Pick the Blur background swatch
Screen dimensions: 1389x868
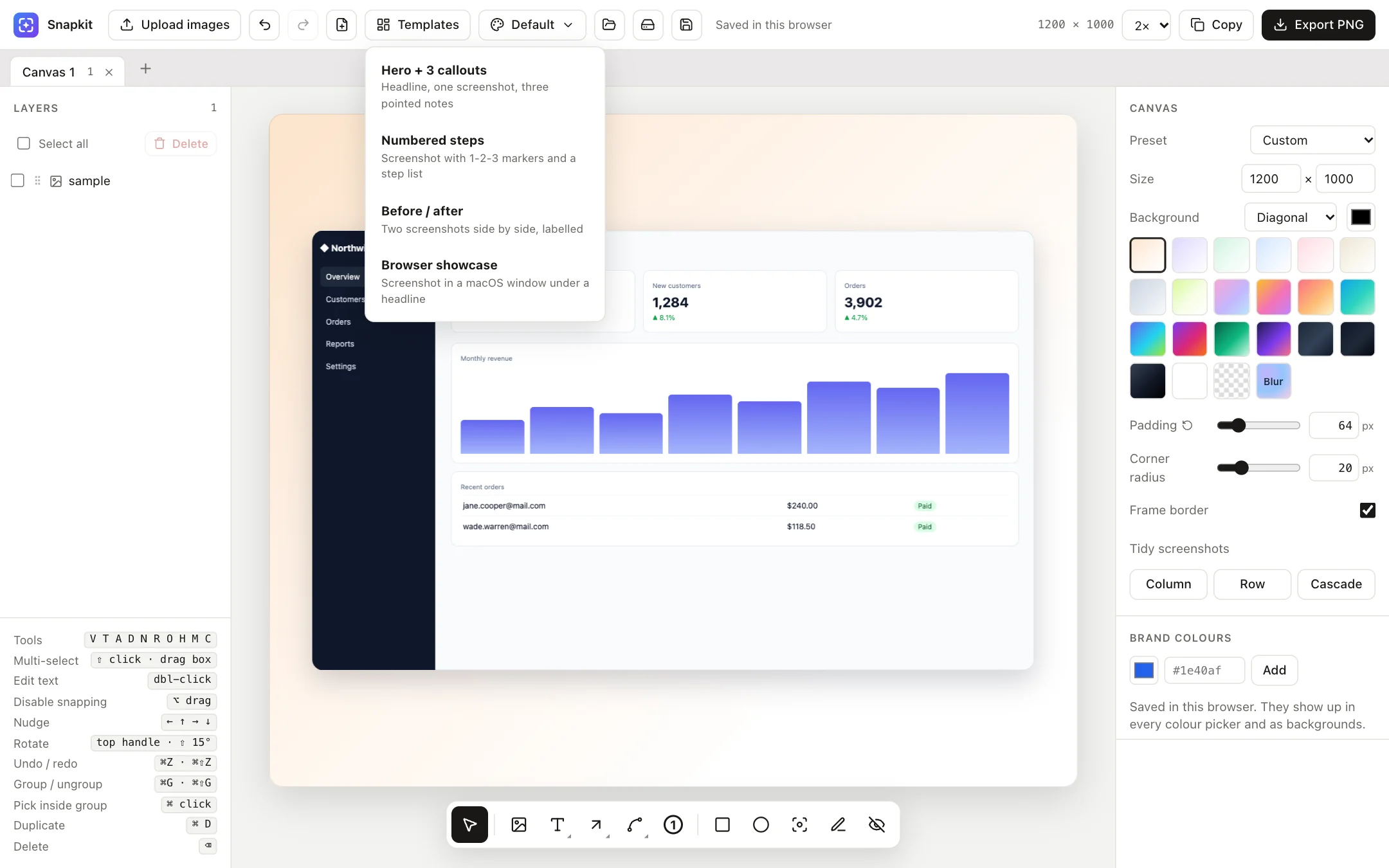(1273, 381)
